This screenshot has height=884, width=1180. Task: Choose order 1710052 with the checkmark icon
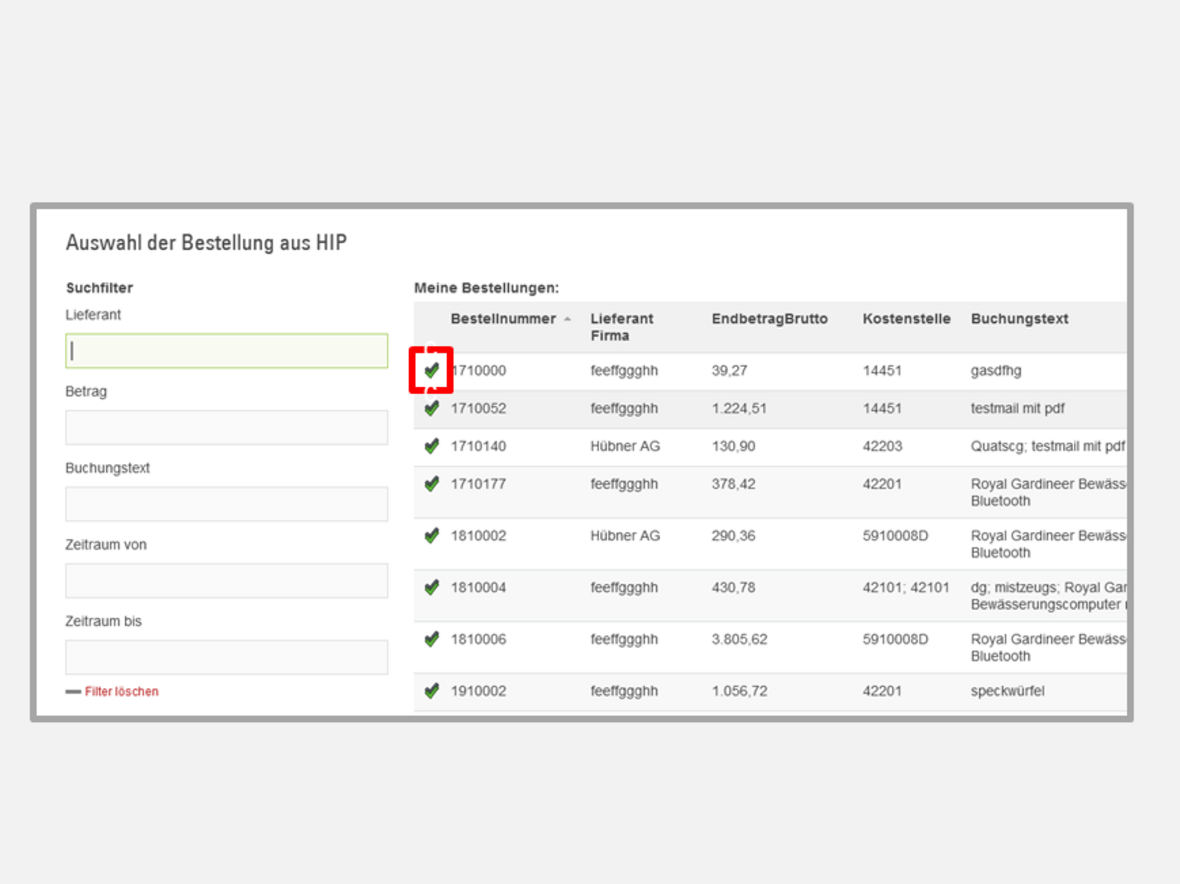(x=431, y=409)
